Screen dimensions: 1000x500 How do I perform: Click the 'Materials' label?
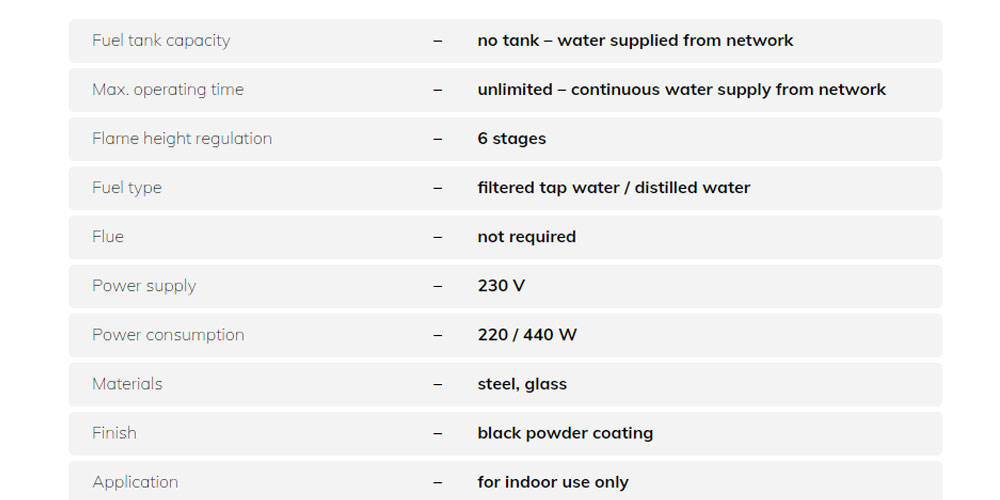tap(127, 384)
